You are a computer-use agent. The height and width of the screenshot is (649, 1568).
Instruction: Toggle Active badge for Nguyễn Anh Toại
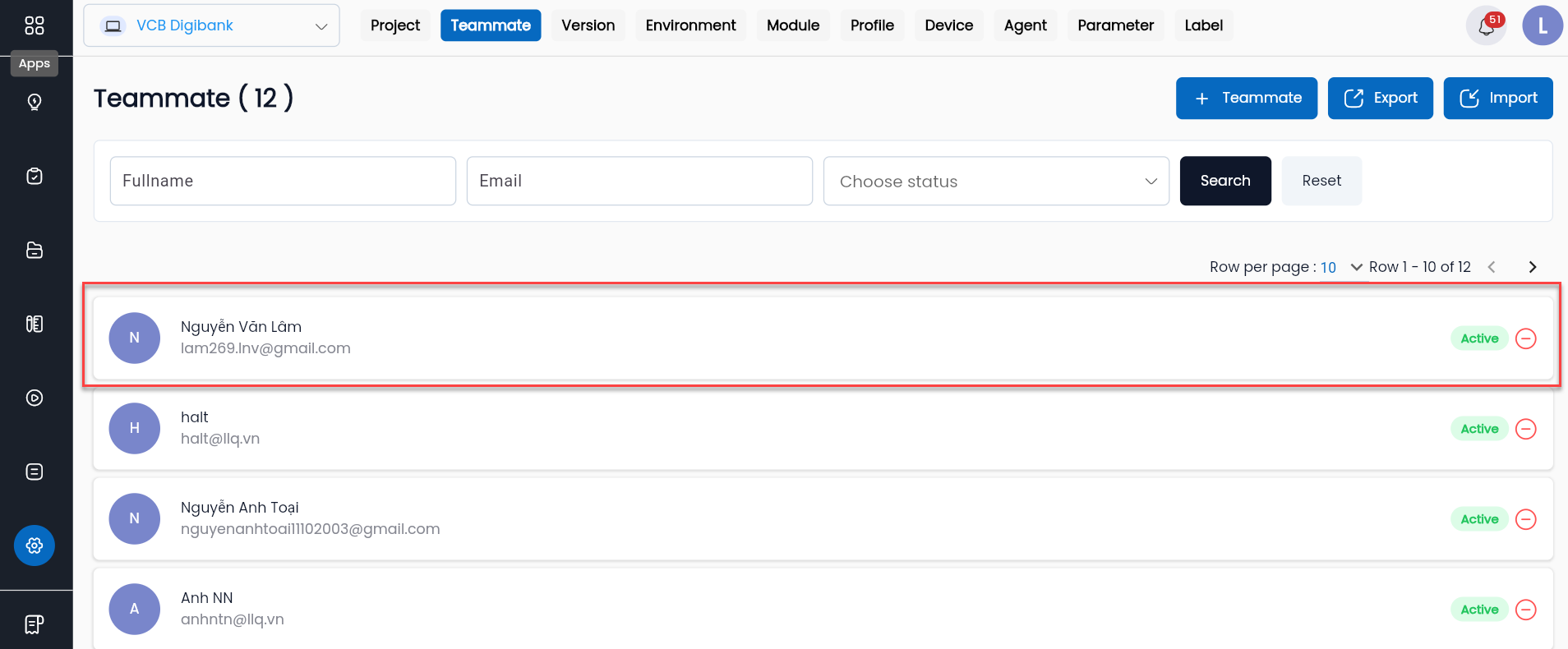point(1479,519)
